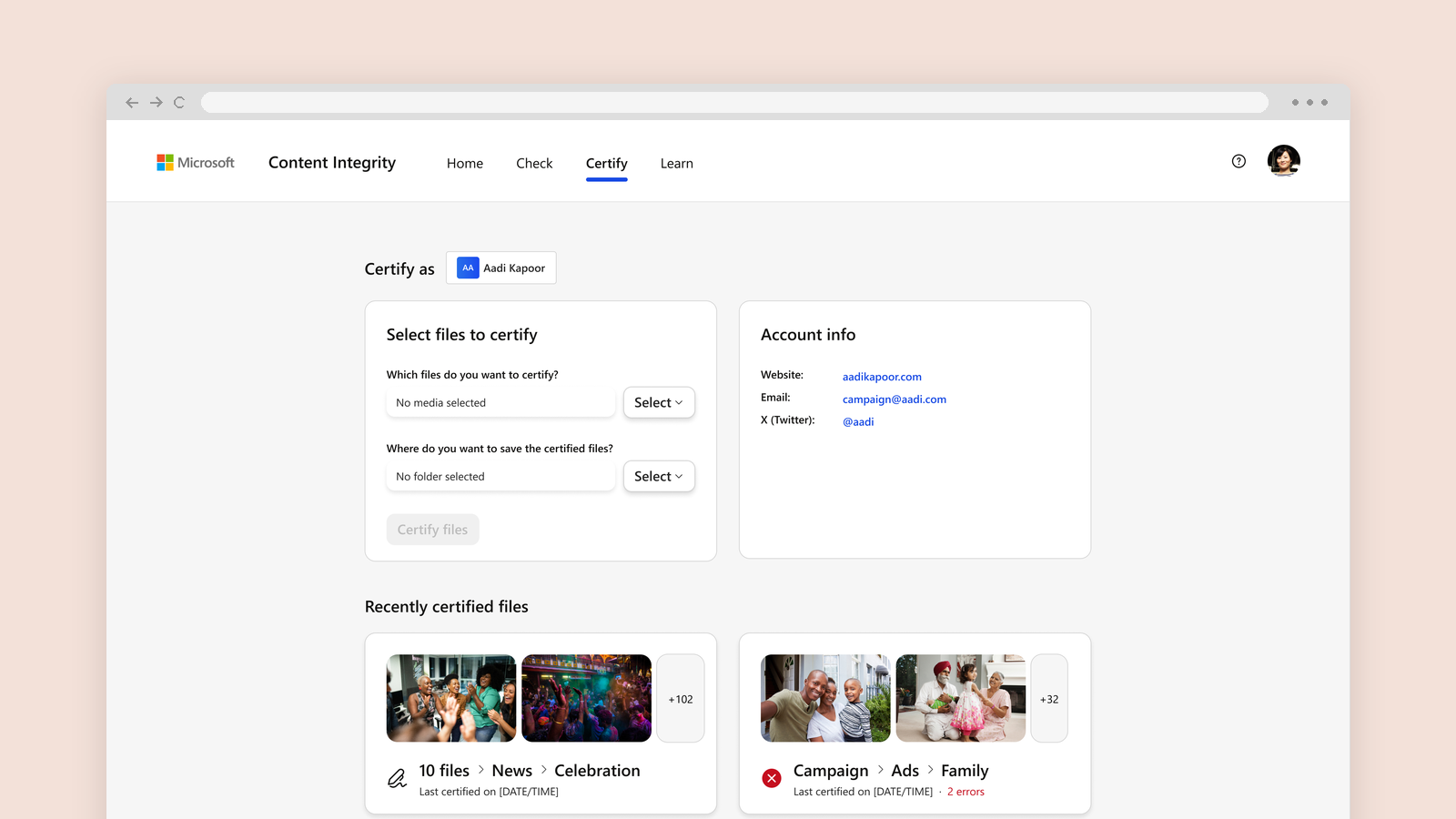Click the browser address bar
This screenshot has height=819, width=1456.
[x=734, y=103]
